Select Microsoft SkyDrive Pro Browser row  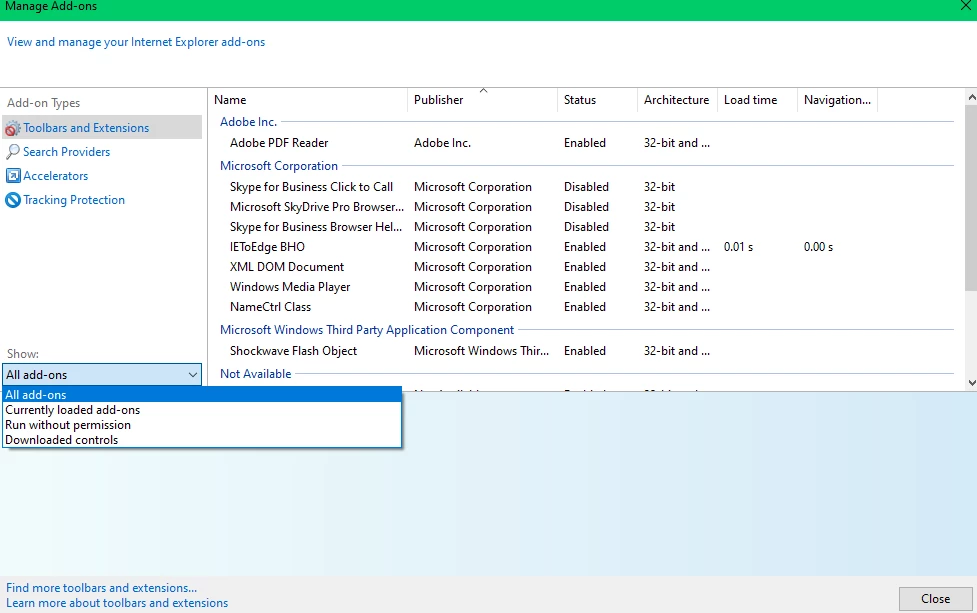click(586, 207)
